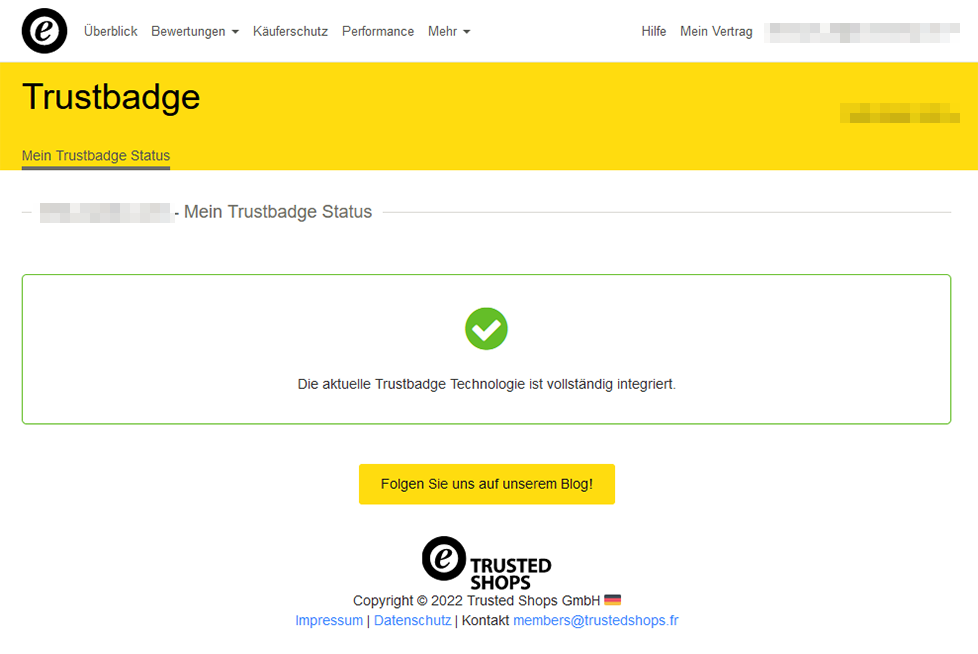The height and width of the screenshot is (654, 978).
Task: Click the Trusted Shops footer logo
Action: point(487,563)
